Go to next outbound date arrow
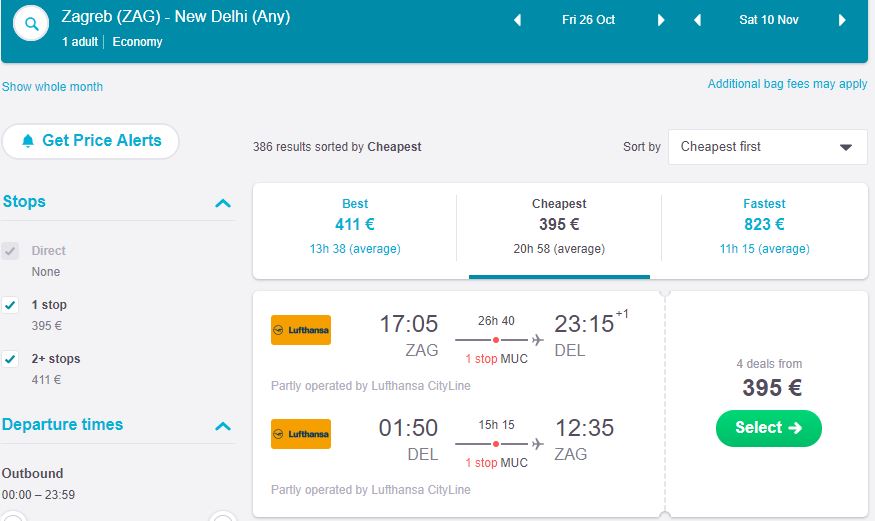The height and width of the screenshot is (521, 875). click(661, 20)
